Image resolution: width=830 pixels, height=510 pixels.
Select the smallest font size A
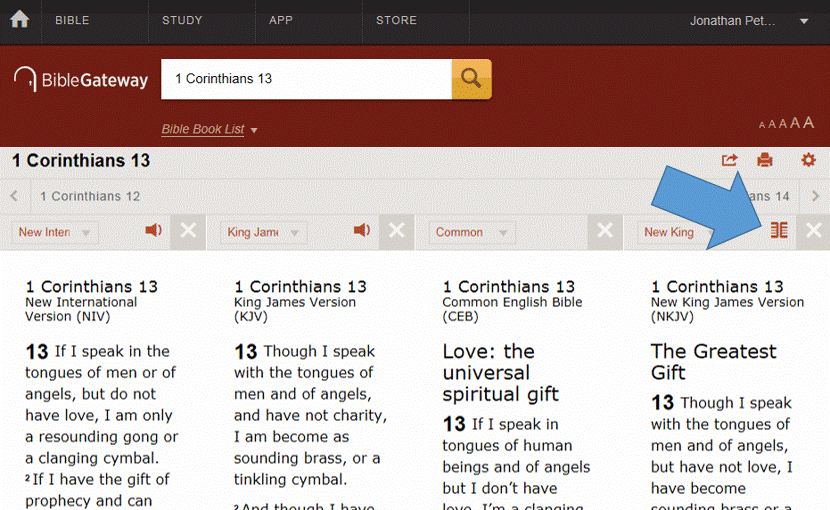(x=762, y=126)
